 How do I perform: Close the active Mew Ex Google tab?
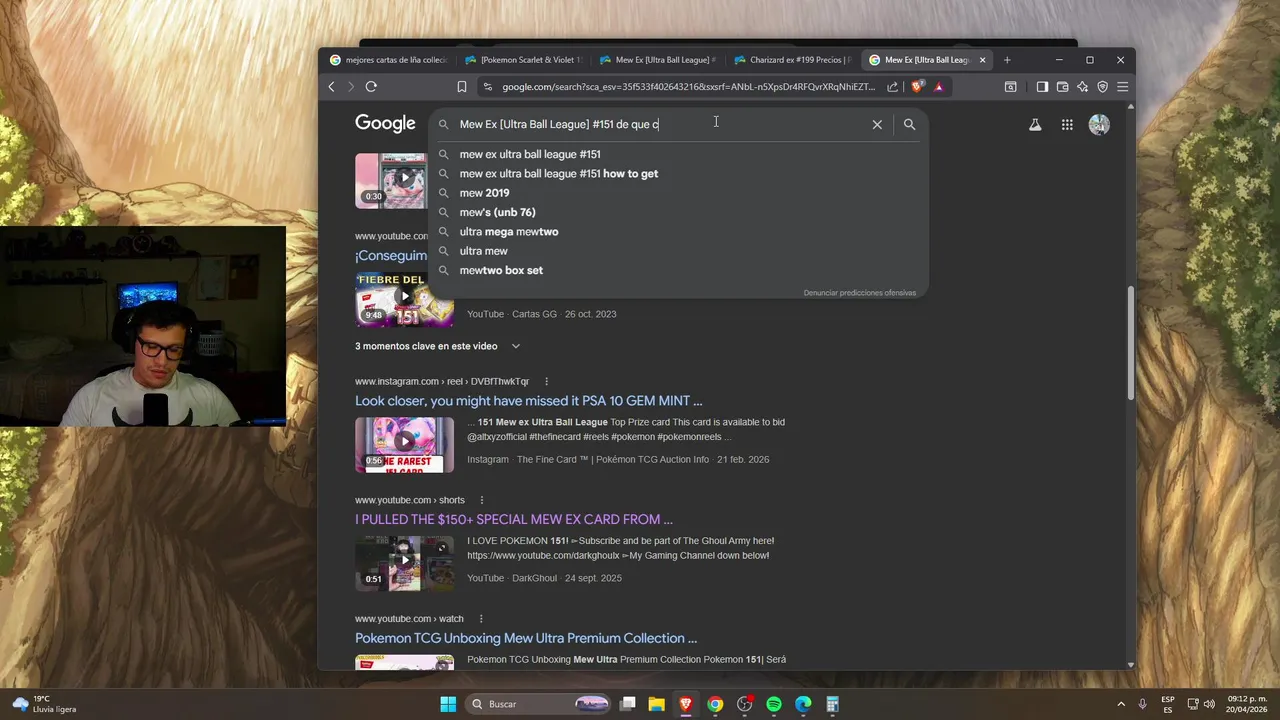click(x=982, y=60)
